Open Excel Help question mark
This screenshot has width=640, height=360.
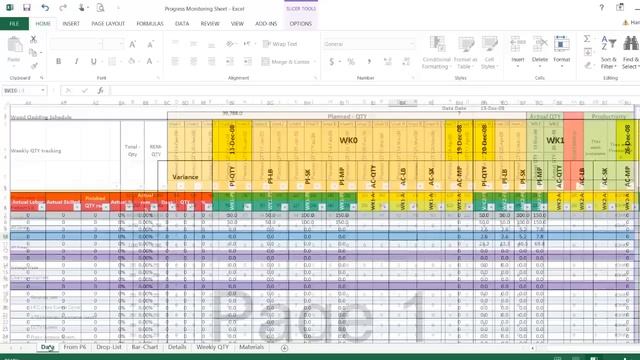coord(602,7)
